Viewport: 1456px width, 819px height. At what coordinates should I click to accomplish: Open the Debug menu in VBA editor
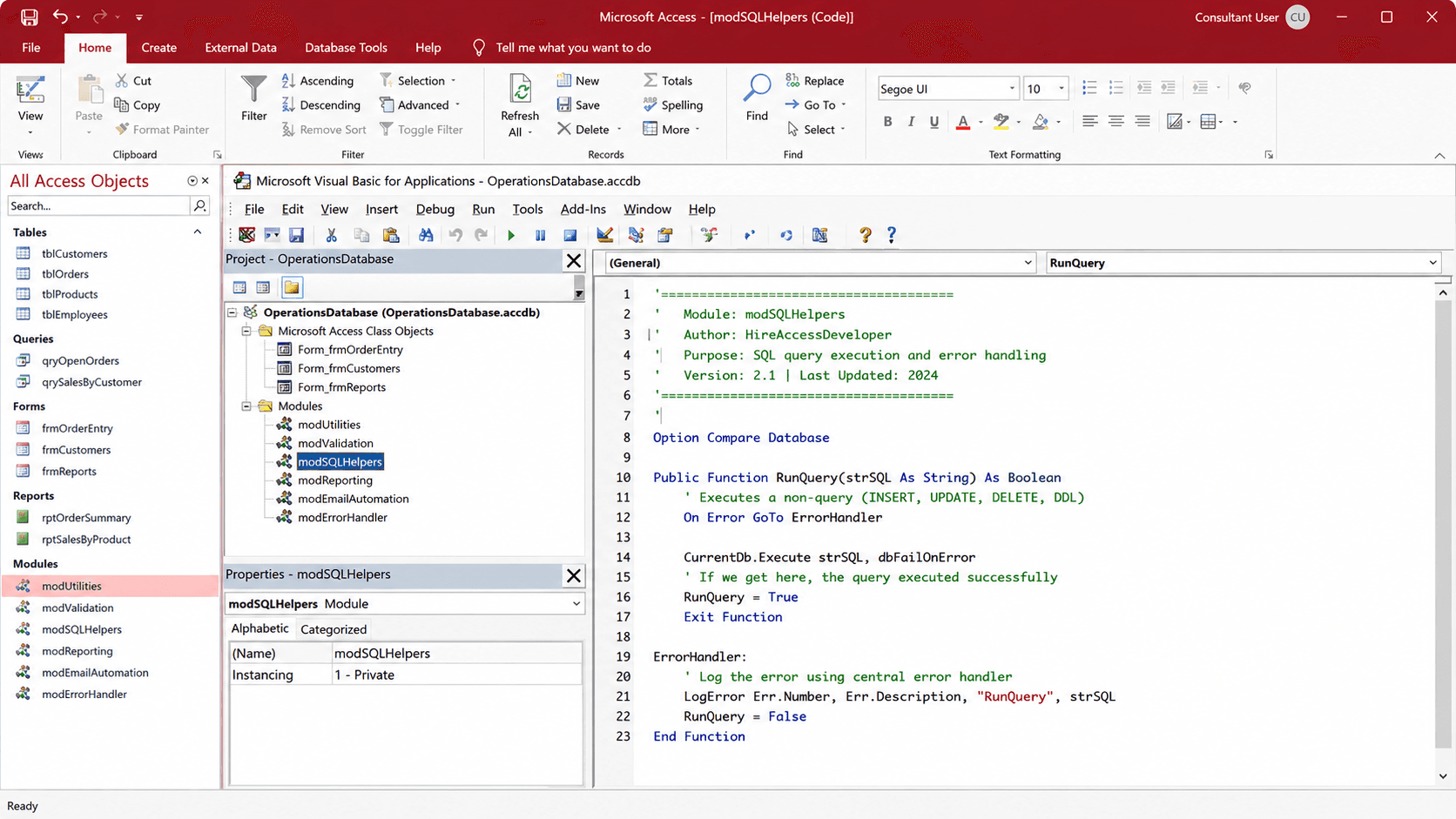pyautogui.click(x=435, y=209)
